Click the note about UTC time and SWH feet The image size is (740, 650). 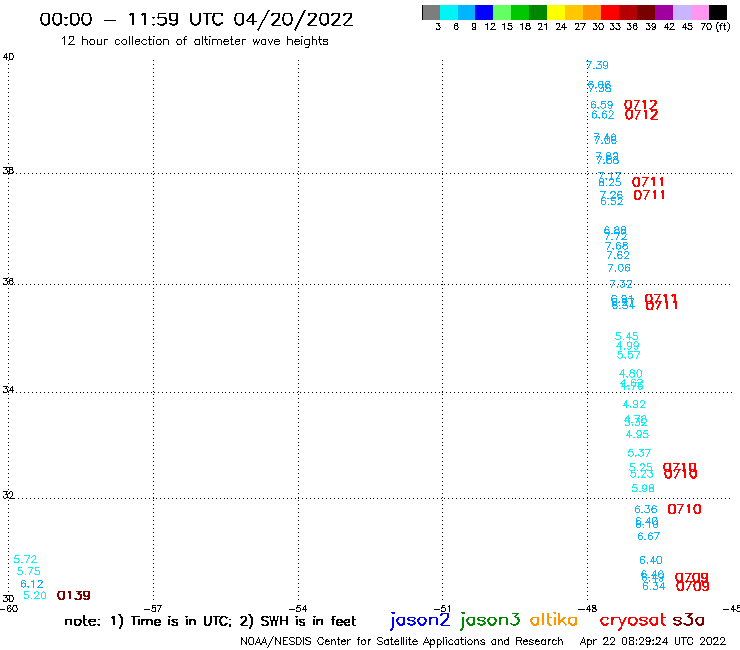click(210, 621)
